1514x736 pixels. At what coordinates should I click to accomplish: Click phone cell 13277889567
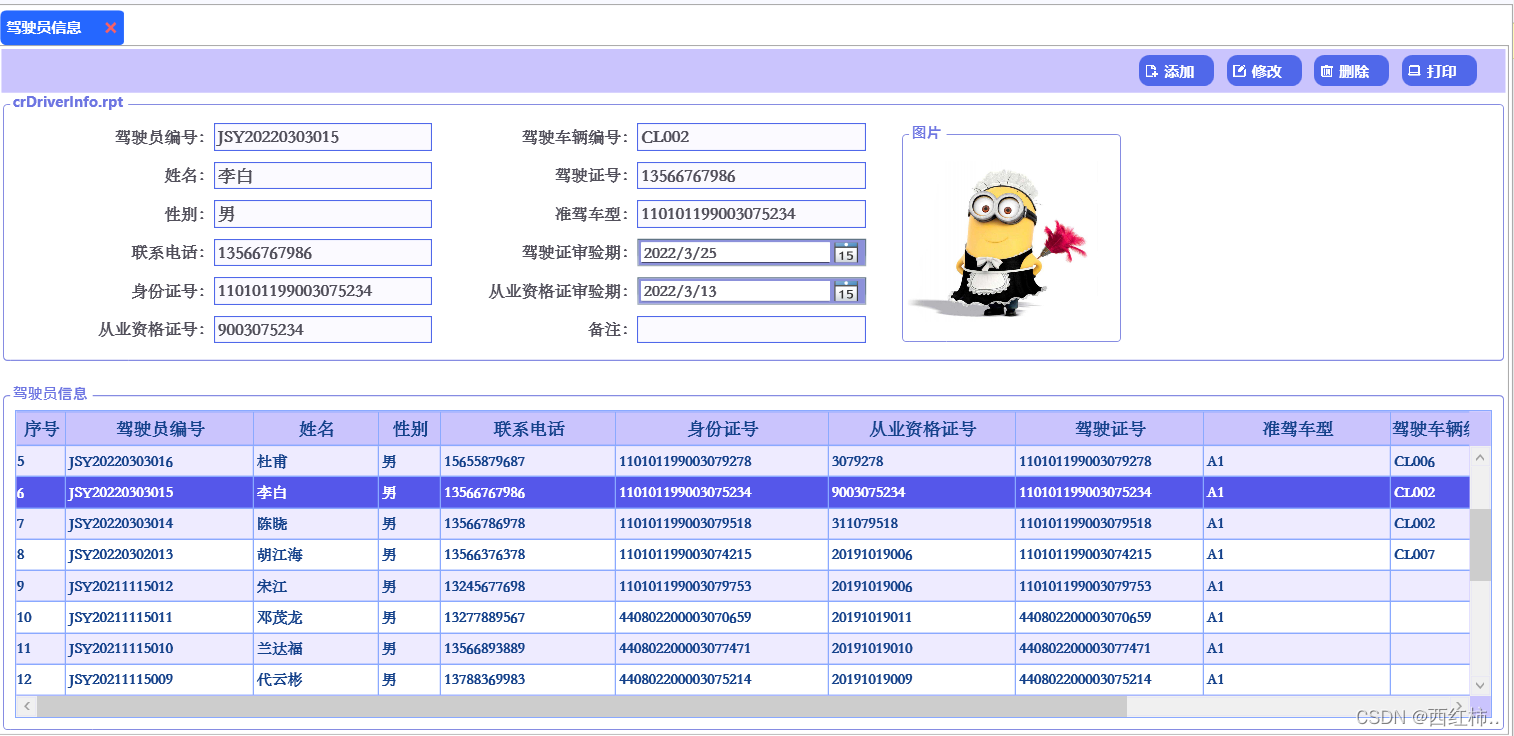point(528,617)
